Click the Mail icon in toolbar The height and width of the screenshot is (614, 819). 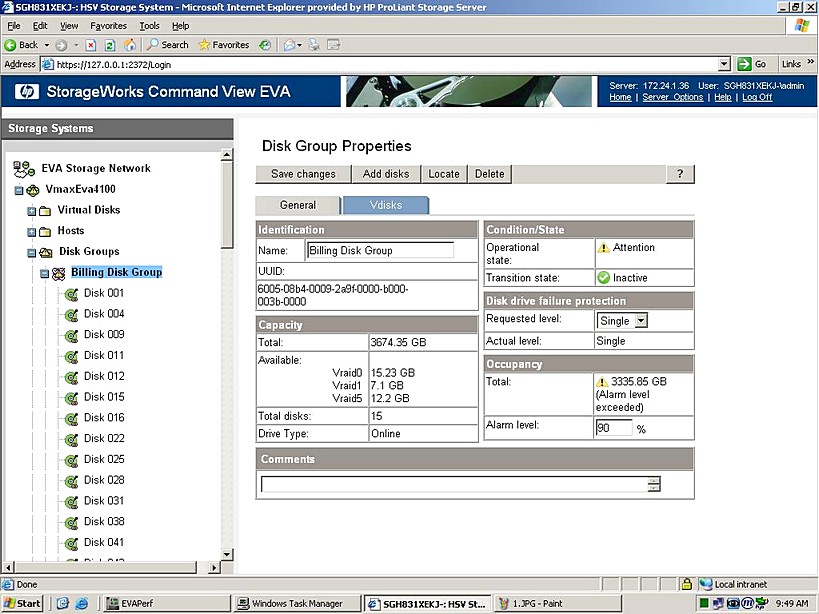(289, 45)
